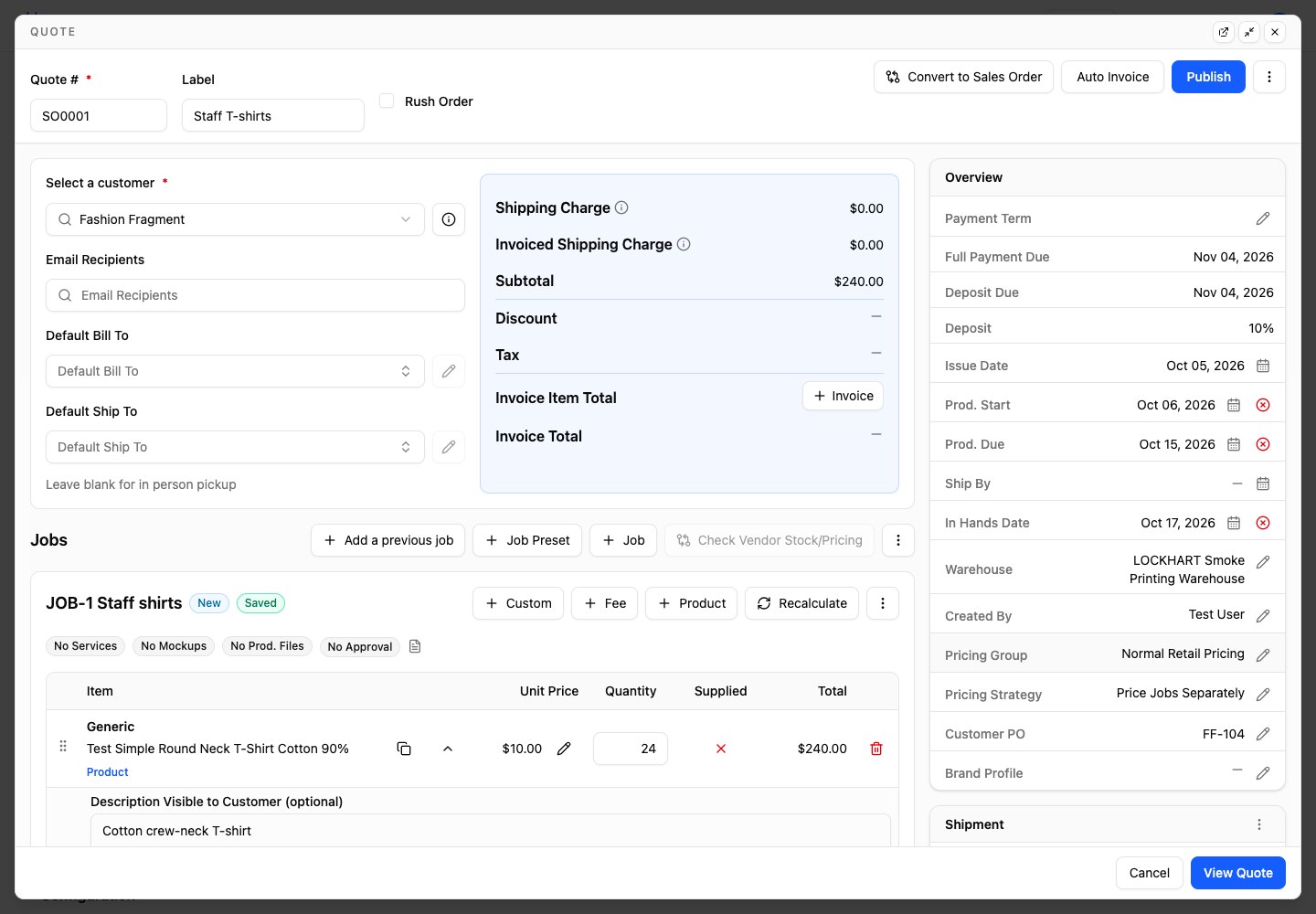Edit Default Ship To address pencil
The height and width of the screenshot is (914, 1316).
tap(449, 447)
